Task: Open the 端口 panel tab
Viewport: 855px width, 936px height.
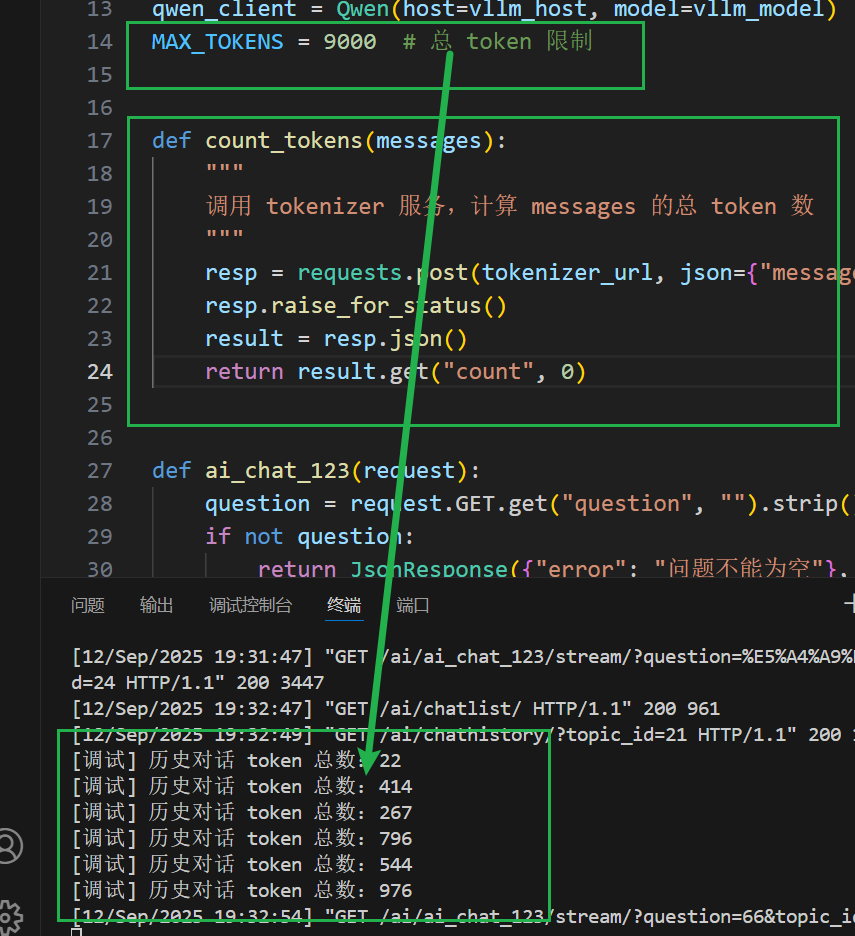Action: pyautogui.click(x=413, y=605)
